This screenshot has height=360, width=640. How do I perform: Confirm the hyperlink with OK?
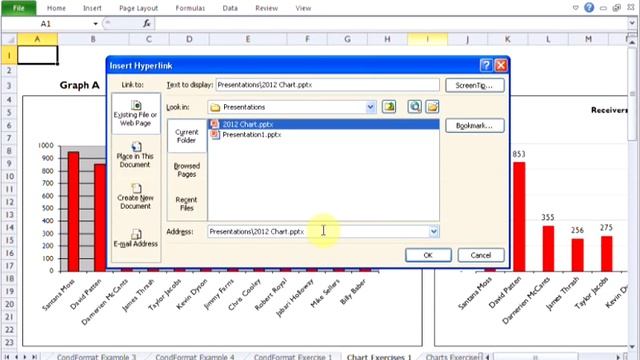pyautogui.click(x=428, y=255)
